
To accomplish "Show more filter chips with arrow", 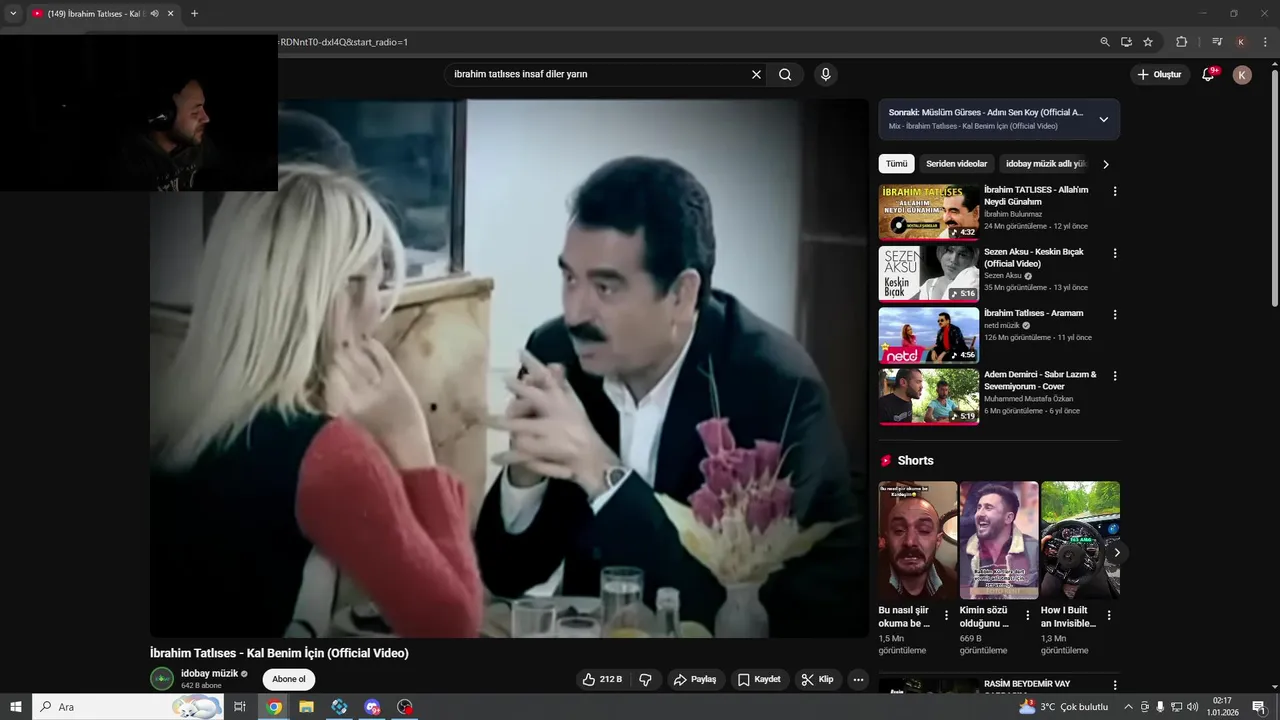I will 1105,164.
